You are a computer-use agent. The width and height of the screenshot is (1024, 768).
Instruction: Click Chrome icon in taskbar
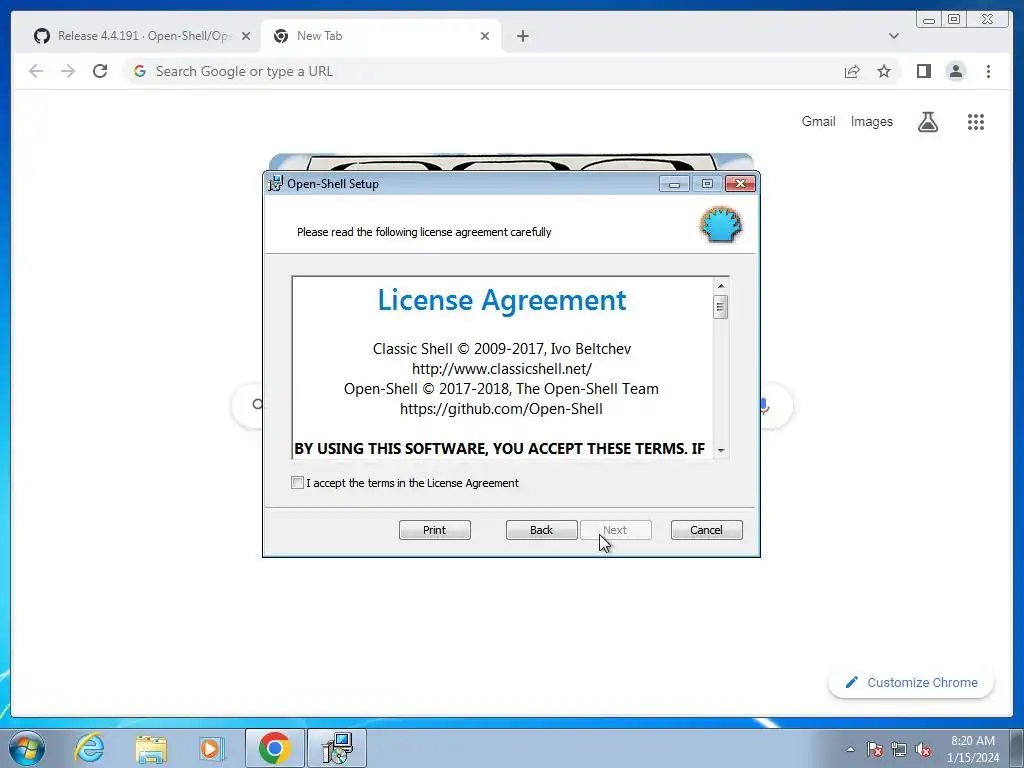pos(274,748)
